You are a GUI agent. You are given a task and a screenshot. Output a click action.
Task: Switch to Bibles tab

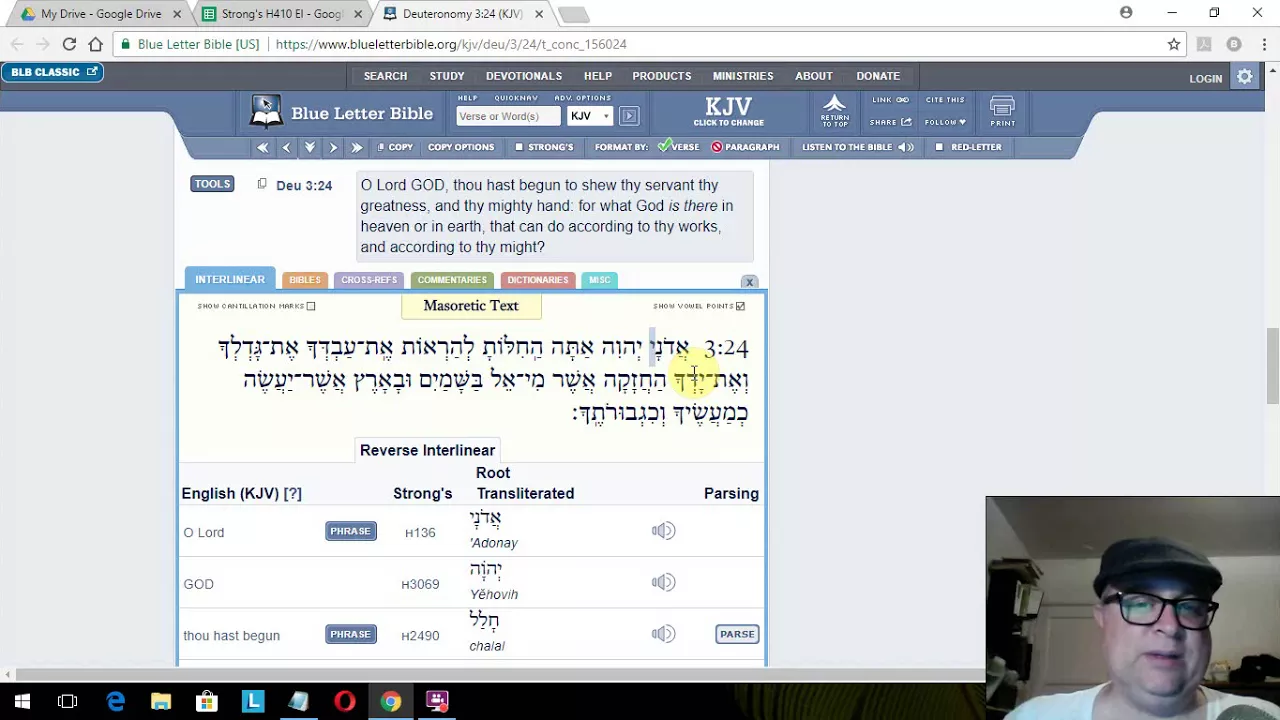[x=305, y=280]
